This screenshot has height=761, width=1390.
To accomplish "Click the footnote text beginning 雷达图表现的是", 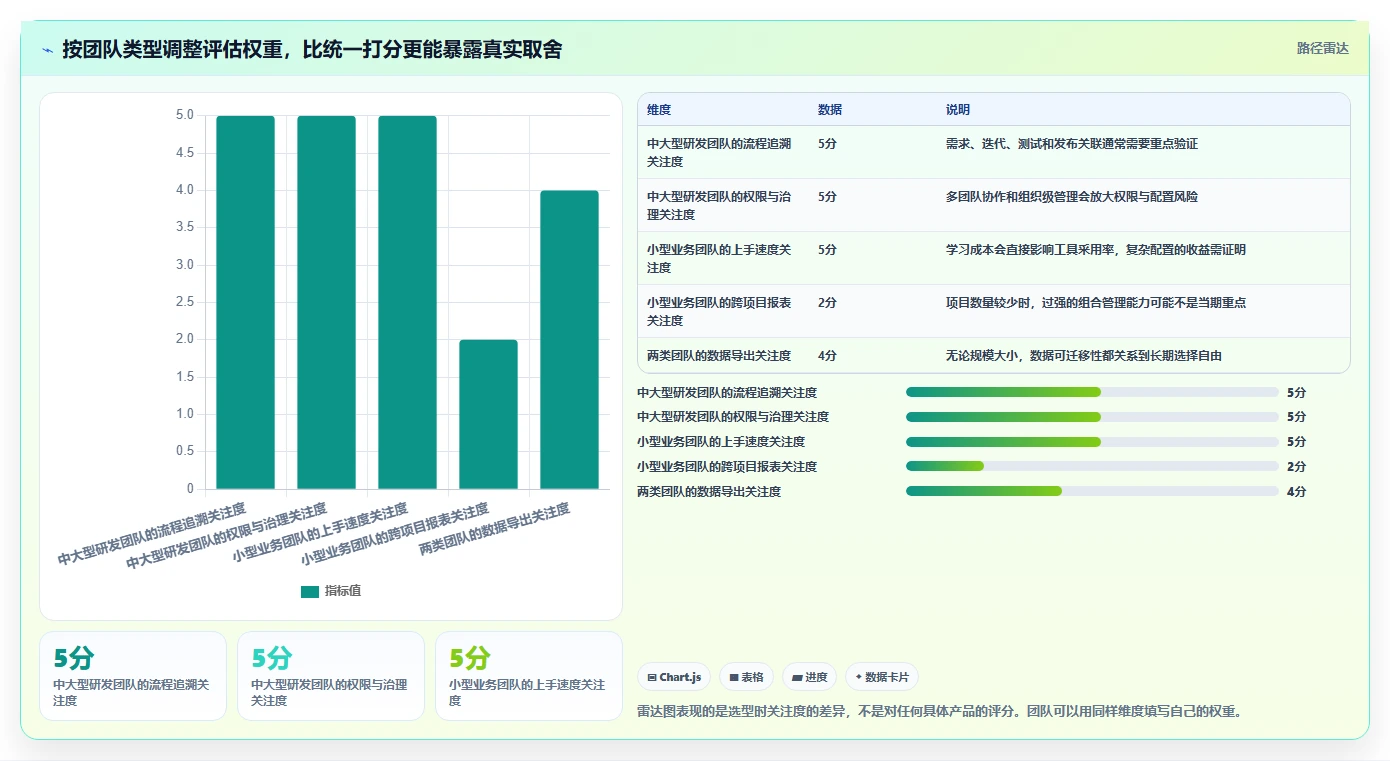I will click(x=939, y=711).
